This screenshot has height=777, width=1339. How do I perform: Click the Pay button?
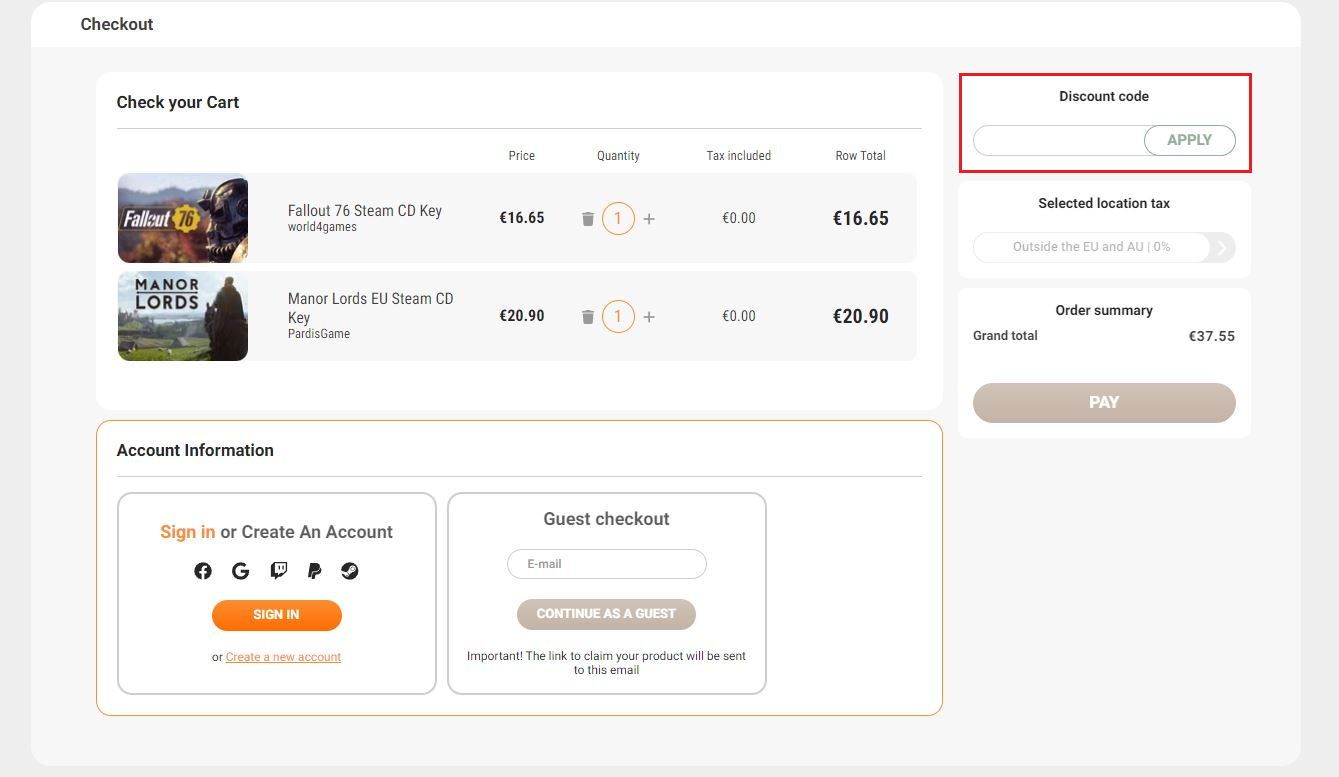point(1104,403)
